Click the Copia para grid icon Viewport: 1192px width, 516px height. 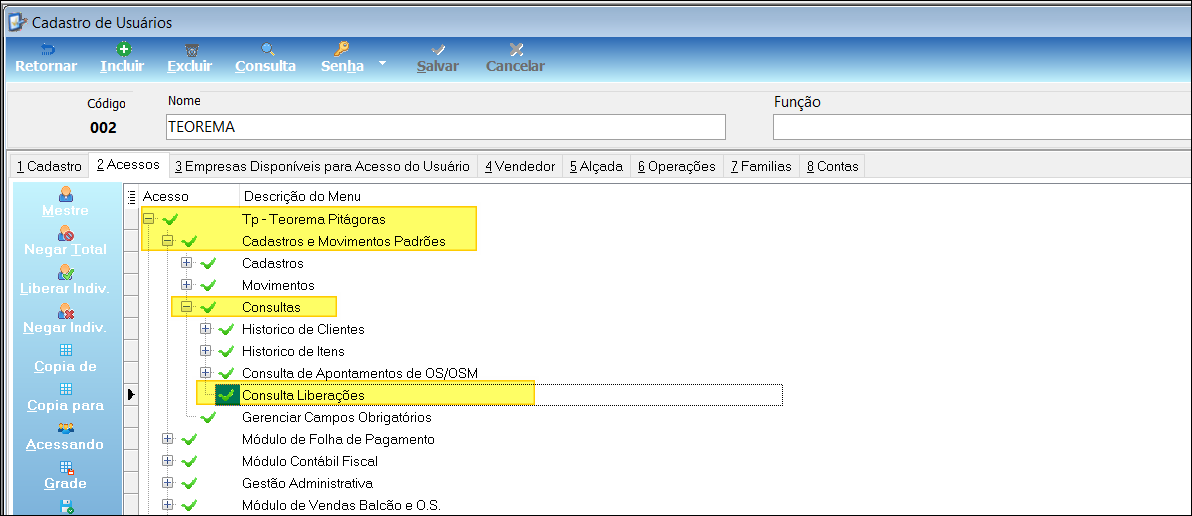[65, 389]
